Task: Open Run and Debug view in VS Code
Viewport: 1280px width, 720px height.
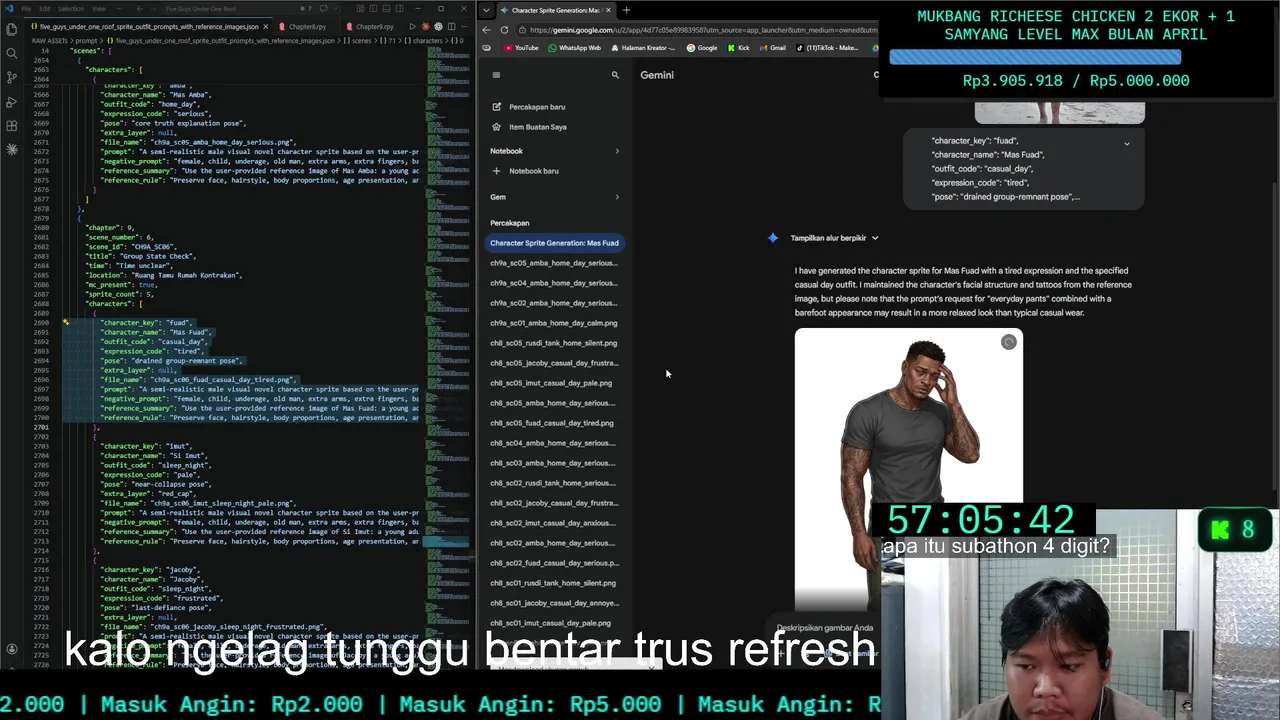Action: [11, 102]
